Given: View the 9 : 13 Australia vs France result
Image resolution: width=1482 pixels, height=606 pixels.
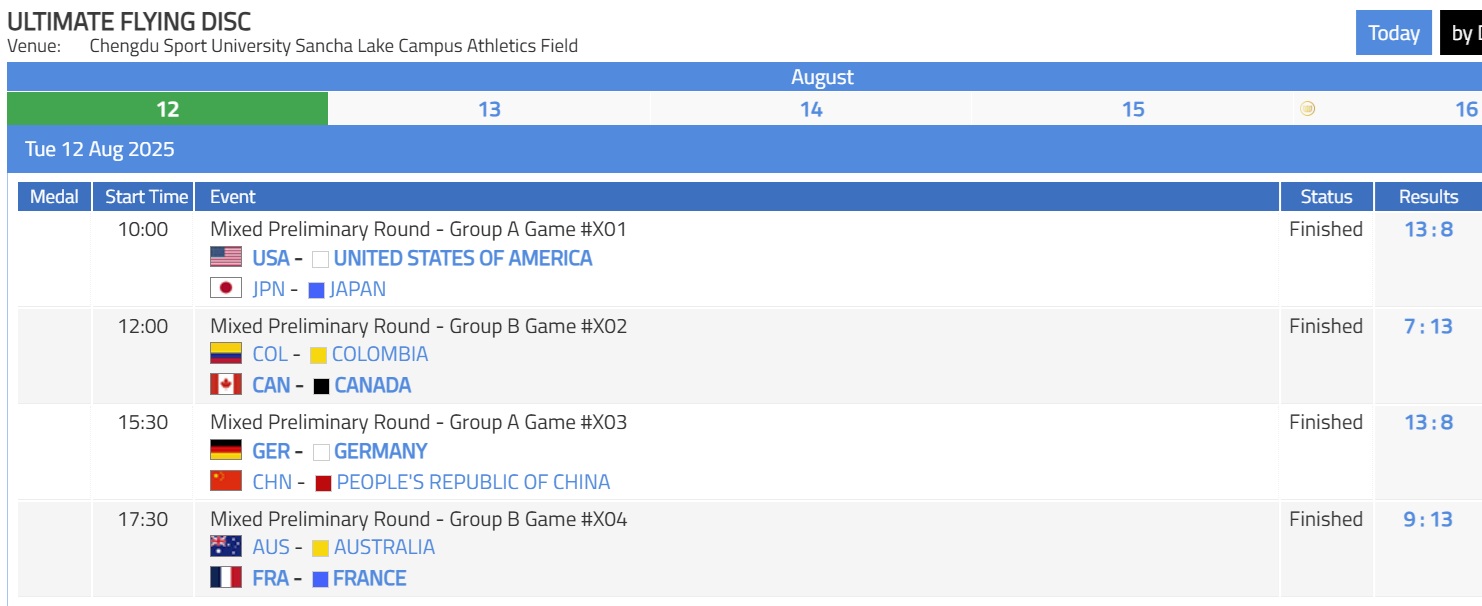Looking at the screenshot, I should point(1428,519).
